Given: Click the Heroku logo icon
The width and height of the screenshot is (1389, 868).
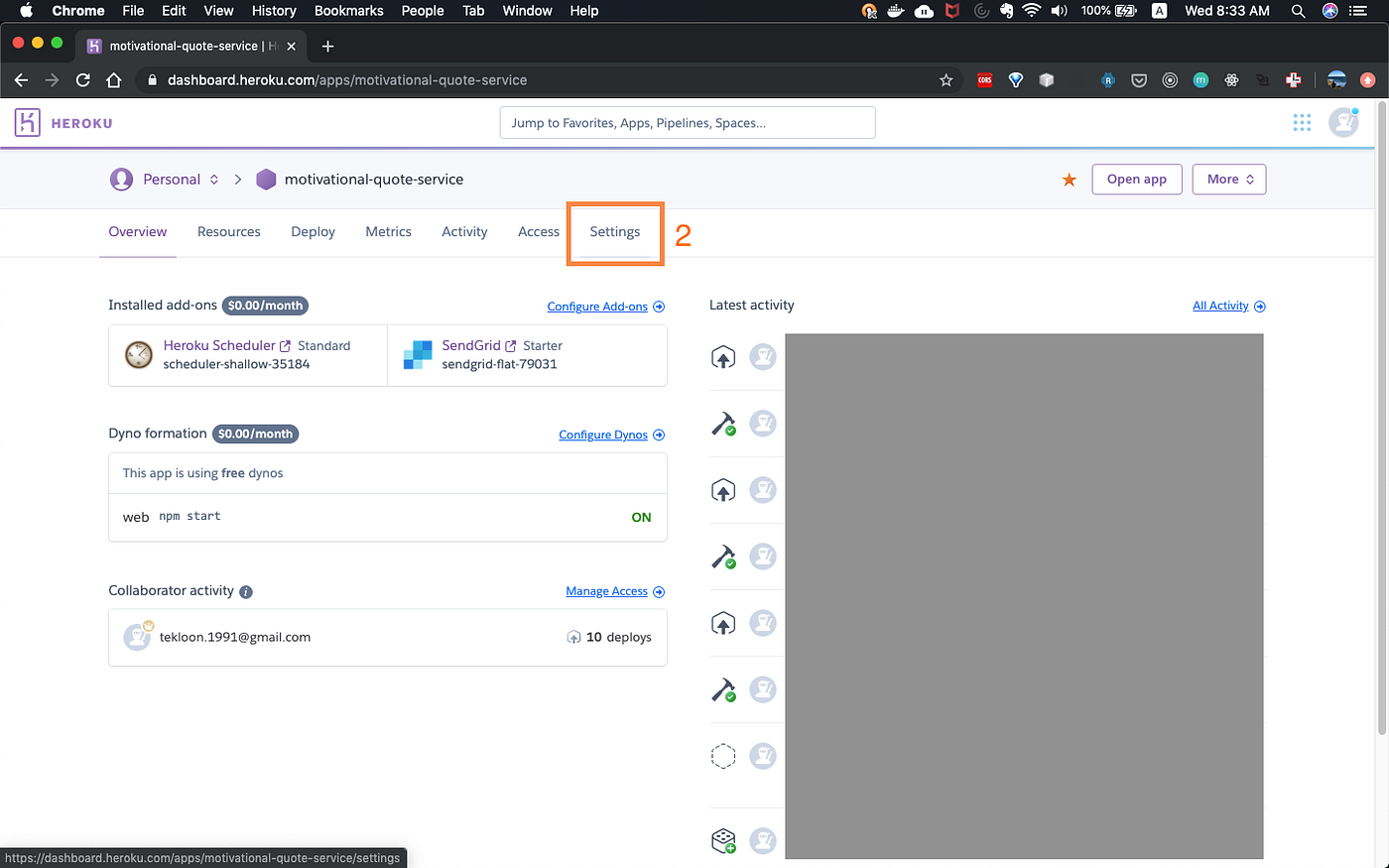Looking at the screenshot, I should (27, 123).
